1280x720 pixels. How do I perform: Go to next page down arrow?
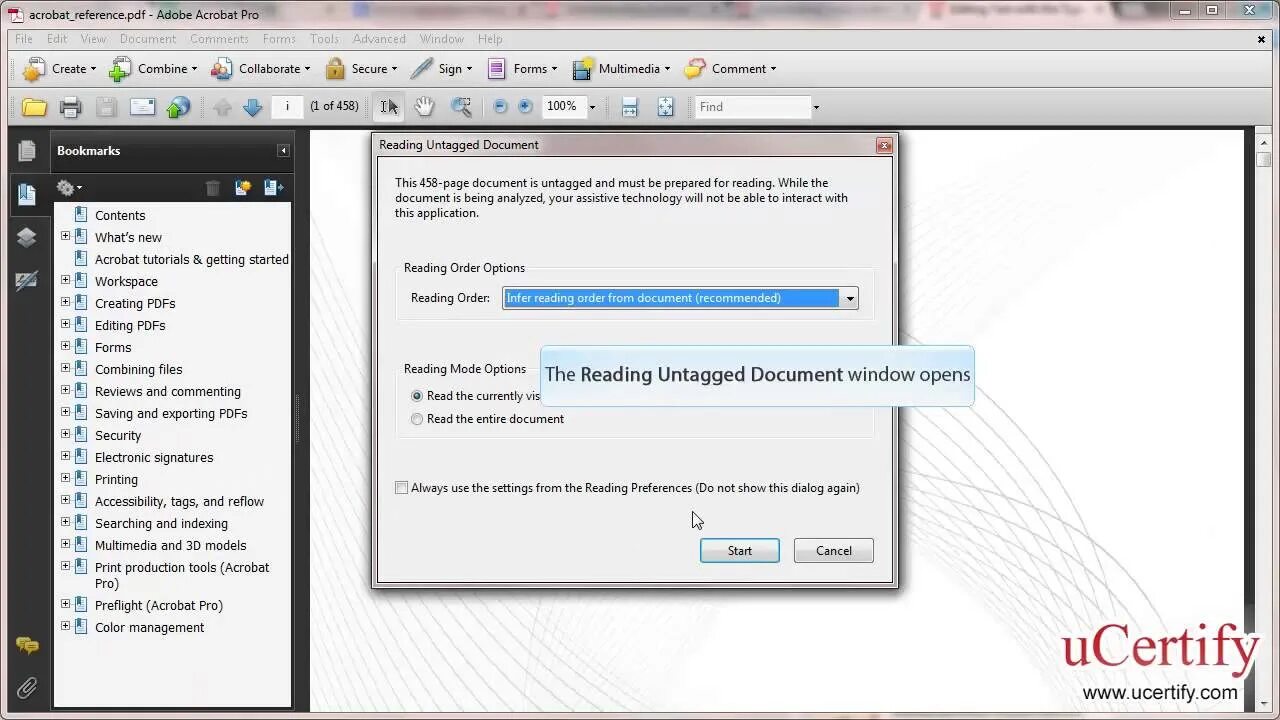[252, 107]
